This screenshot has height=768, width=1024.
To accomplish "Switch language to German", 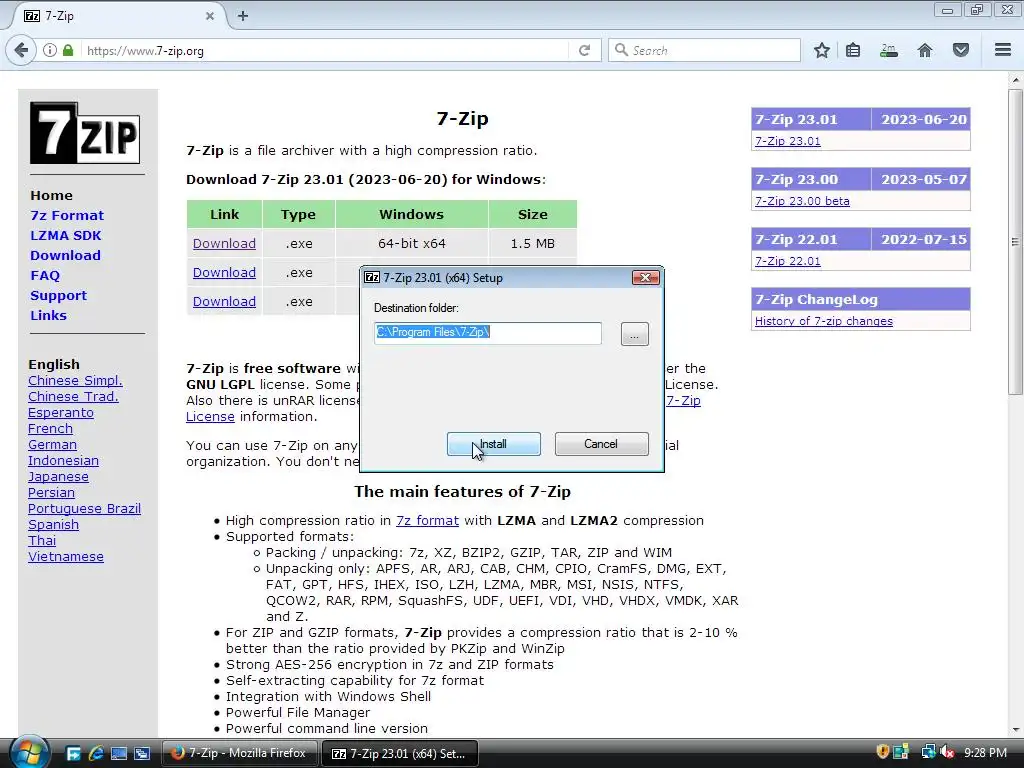I will (52, 445).
